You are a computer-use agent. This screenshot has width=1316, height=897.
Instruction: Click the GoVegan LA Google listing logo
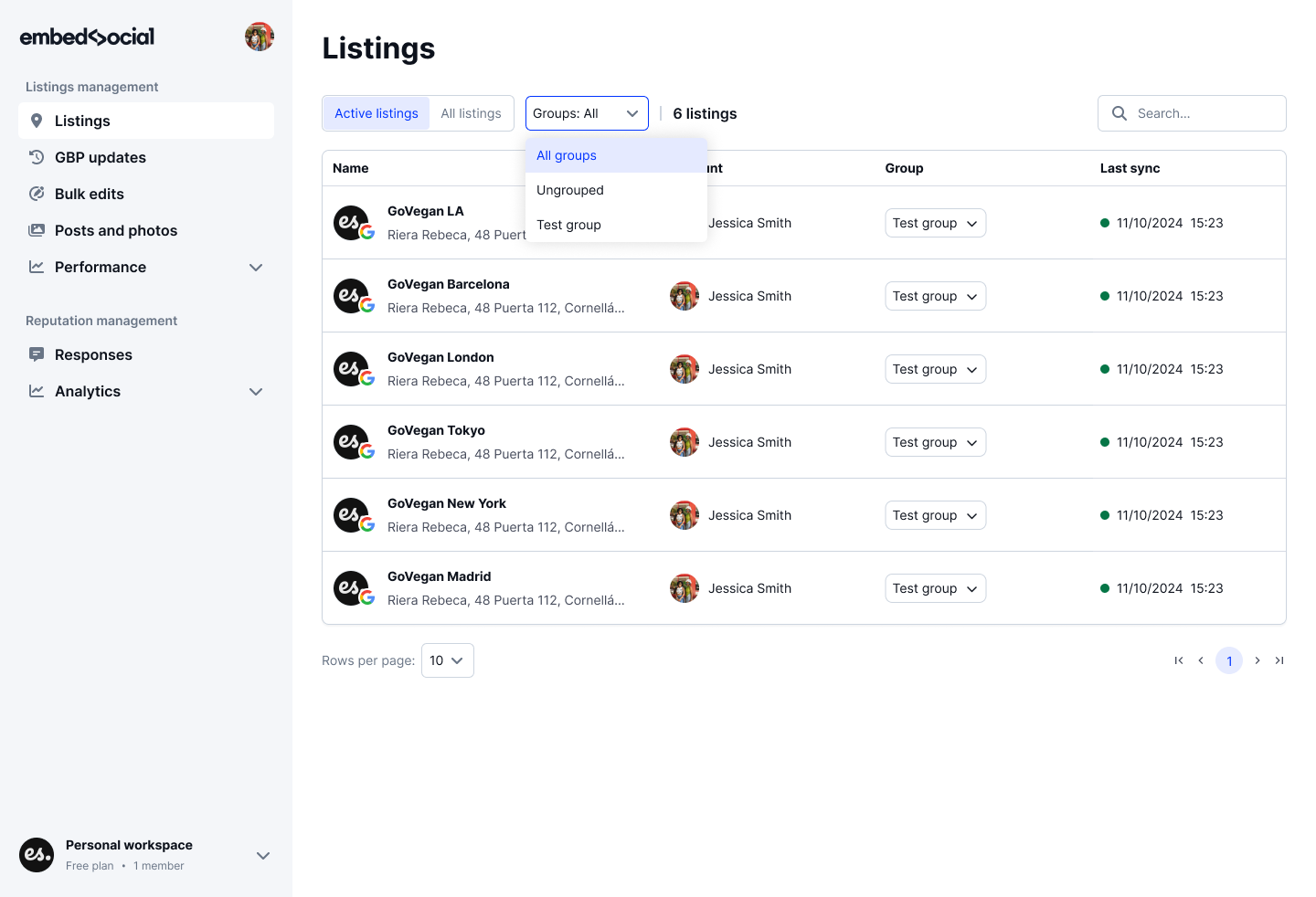click(354, 223)
